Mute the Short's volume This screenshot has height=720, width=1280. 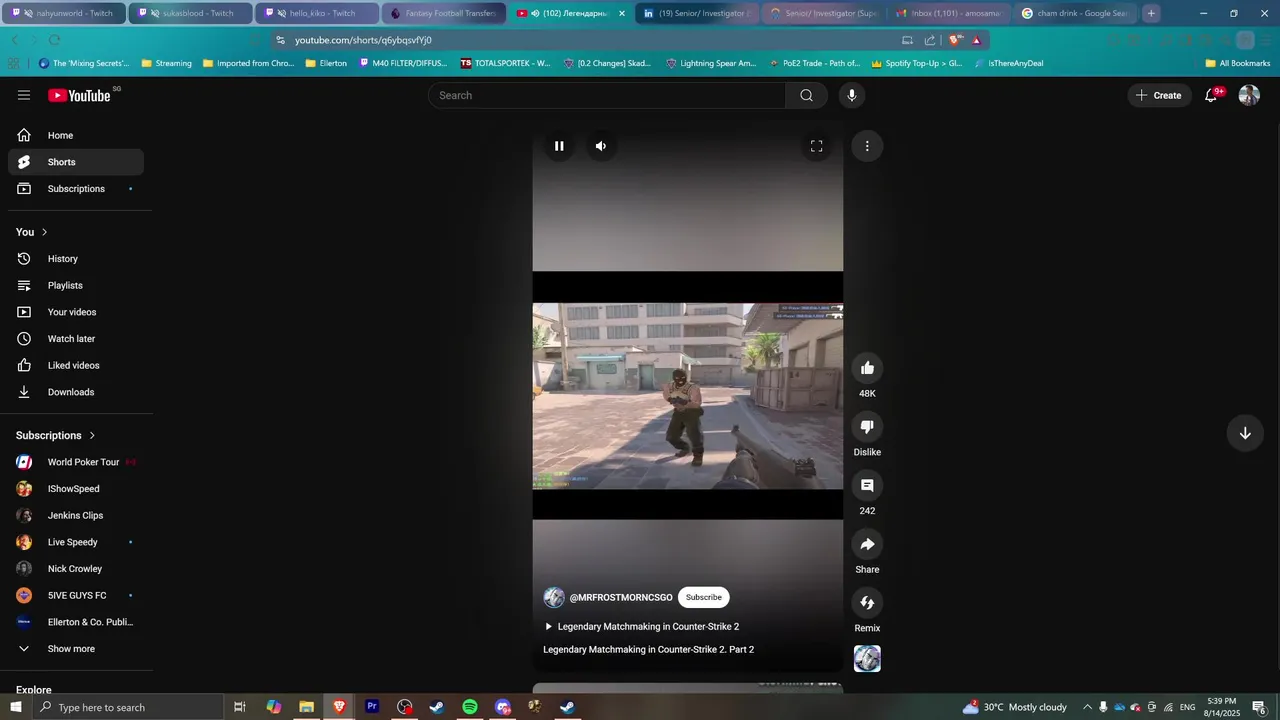click(600, 146)
